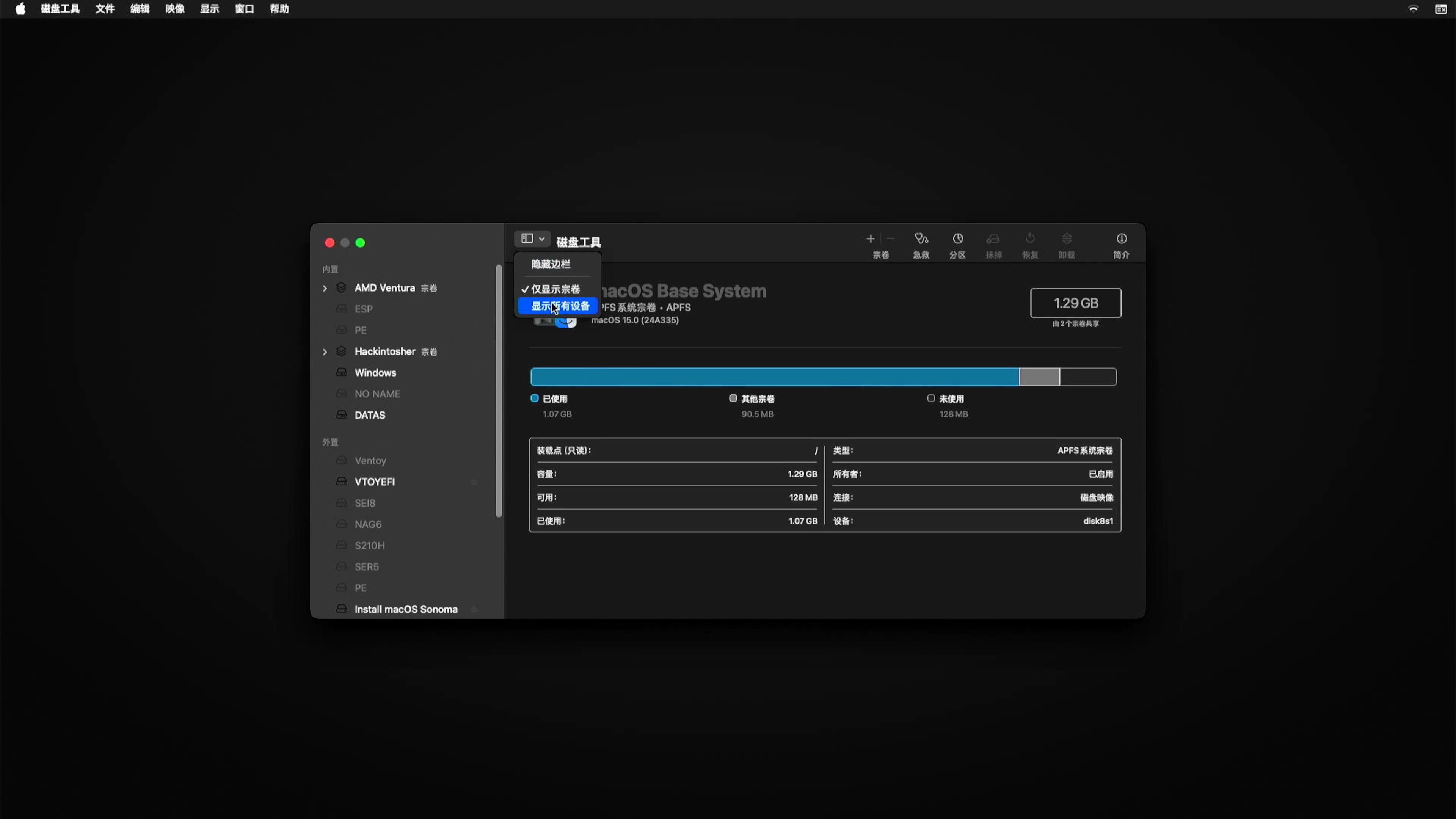Open the 帮助 menu
1456x819 pixels.
tap(279, 8)
